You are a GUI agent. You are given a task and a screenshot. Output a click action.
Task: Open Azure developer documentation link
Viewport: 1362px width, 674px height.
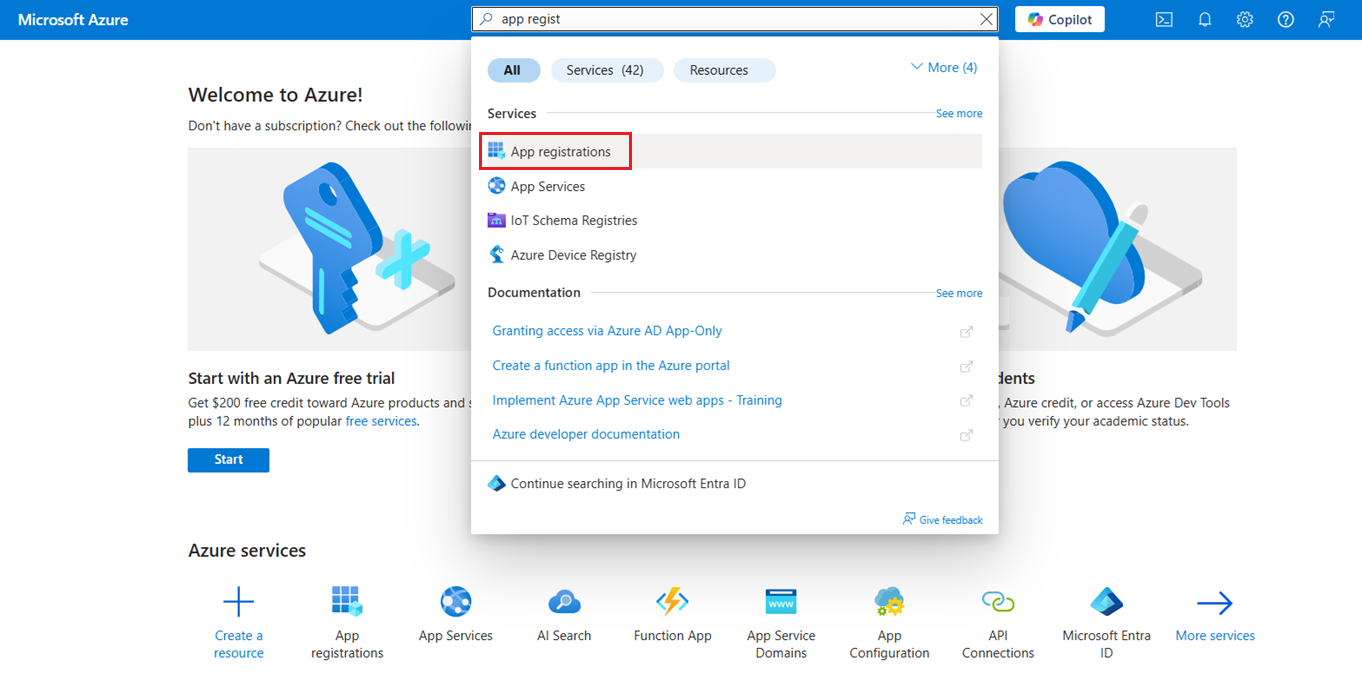pyautogui.click(x=586, y=434)
